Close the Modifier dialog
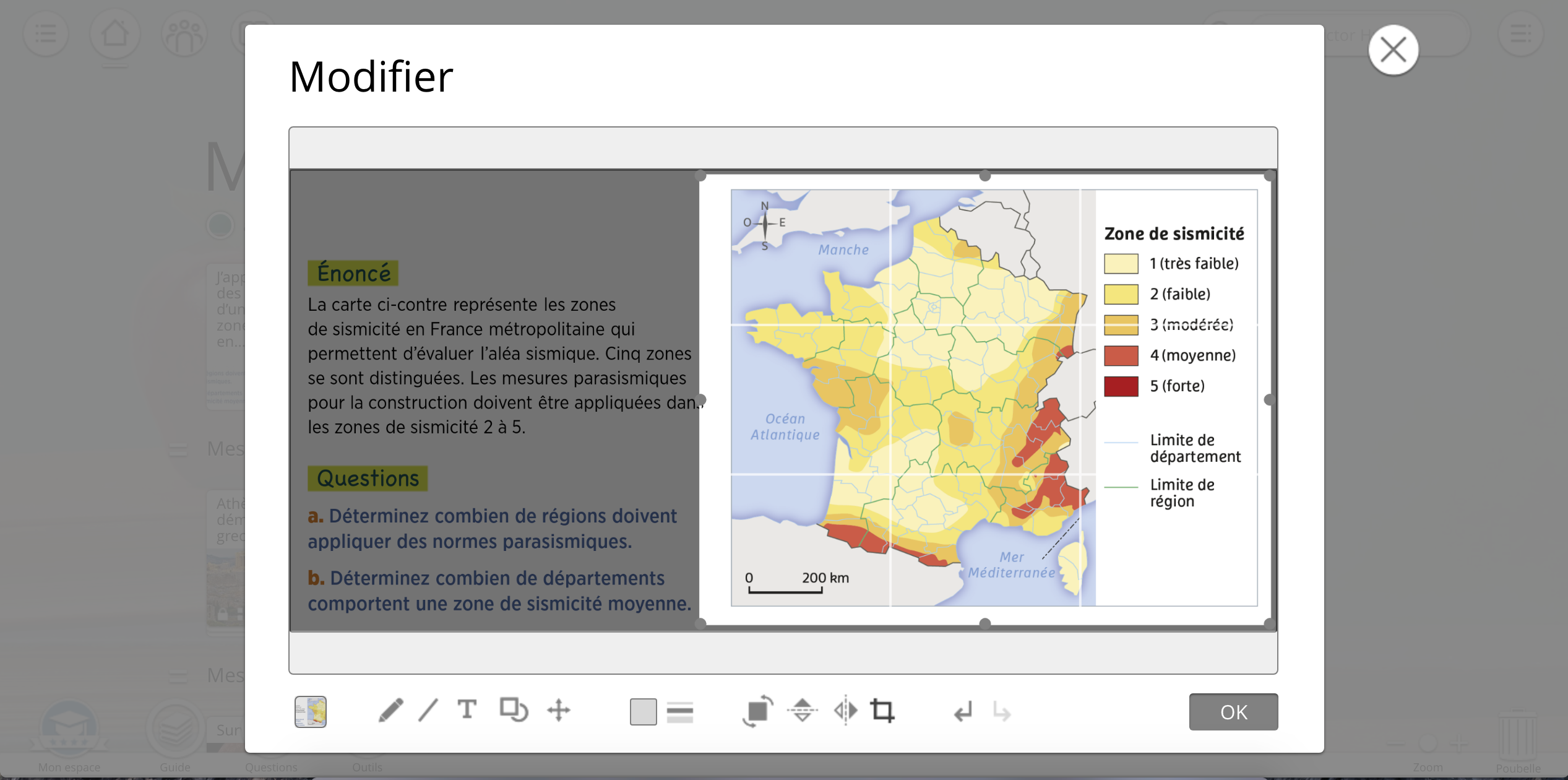Screen dimensions: 1568x780 coord(1393,50)
